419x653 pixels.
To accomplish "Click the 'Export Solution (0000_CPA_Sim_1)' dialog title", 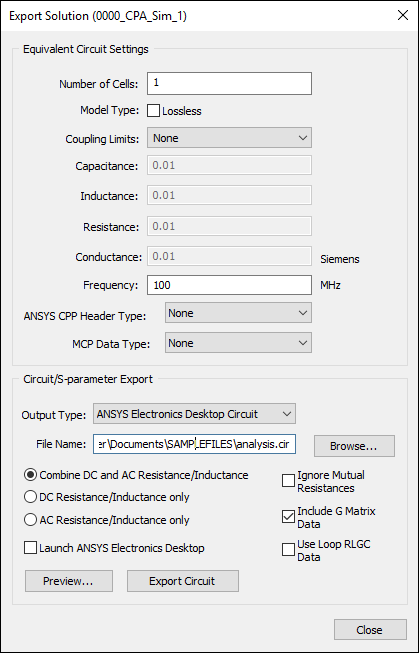I will 98,16.
